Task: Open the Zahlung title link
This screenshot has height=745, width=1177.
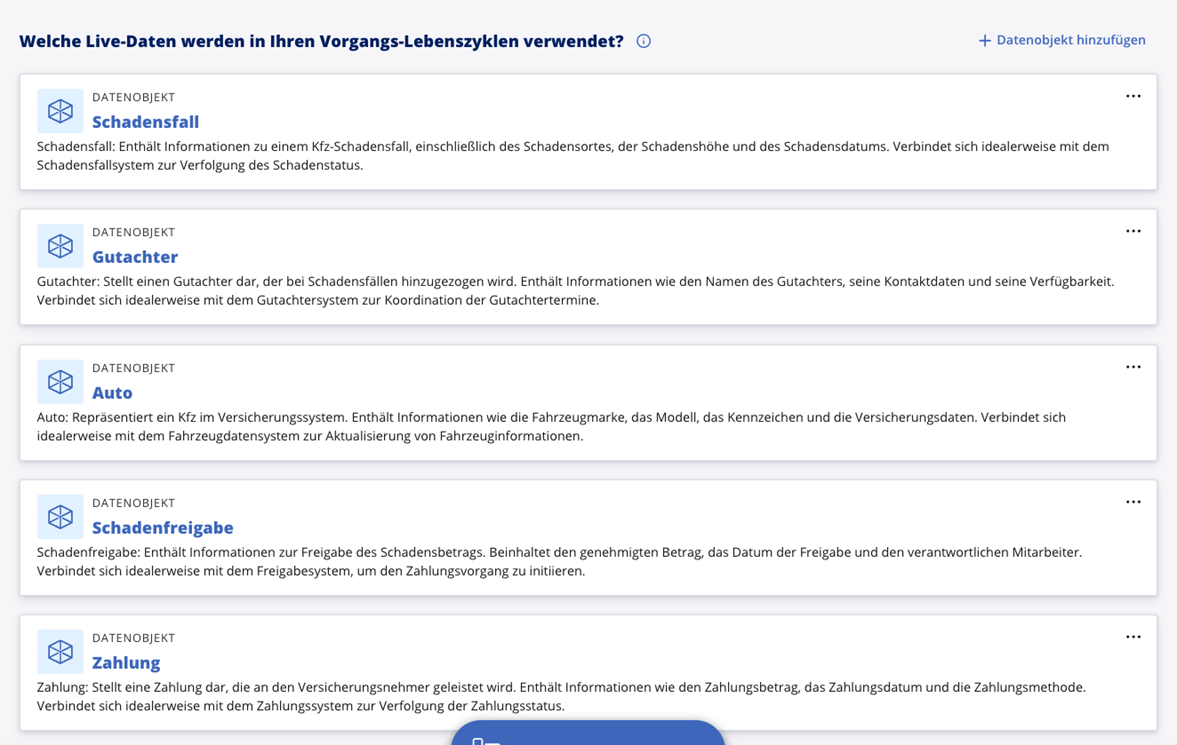Action: pos(126,663)
